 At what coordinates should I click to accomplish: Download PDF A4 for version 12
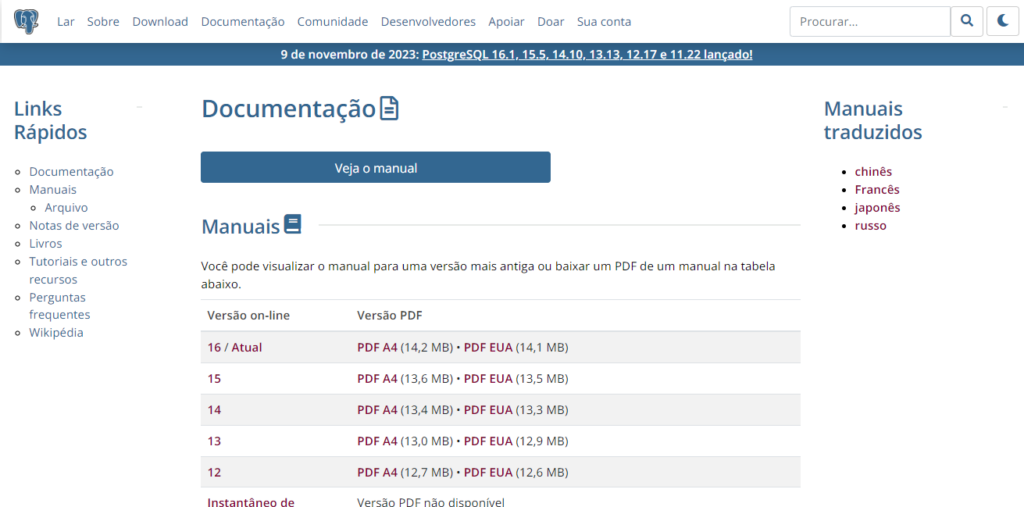point(377,472)
